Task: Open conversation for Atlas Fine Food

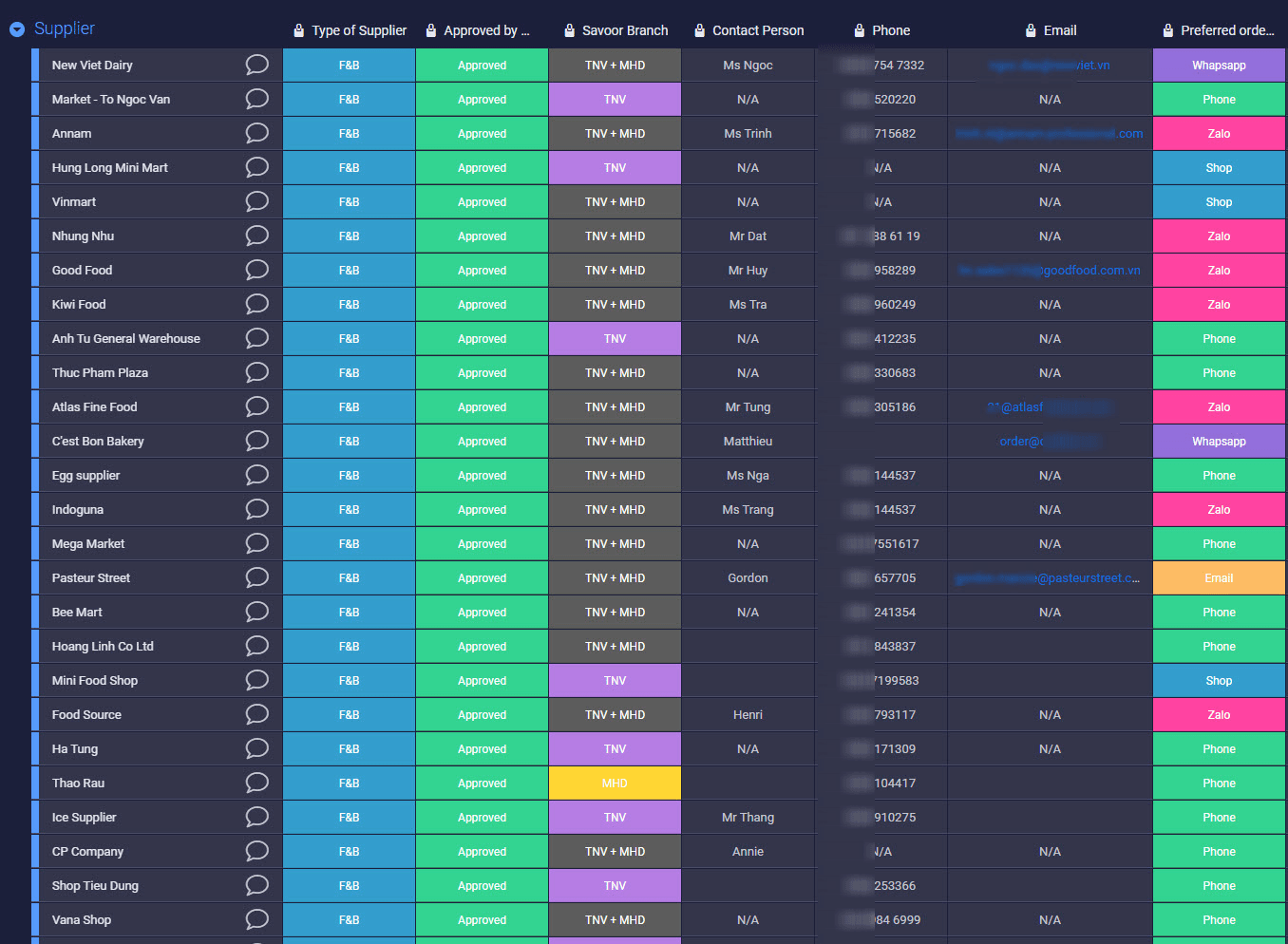Action: 257,406
